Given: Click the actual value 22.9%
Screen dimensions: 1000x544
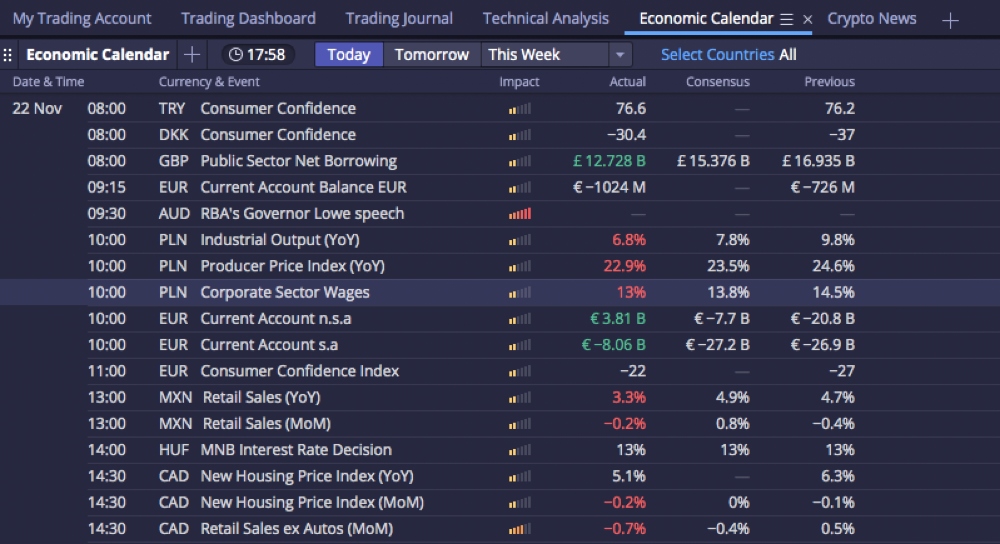Looking at the screenshot, I should click(x=624, y=266).
